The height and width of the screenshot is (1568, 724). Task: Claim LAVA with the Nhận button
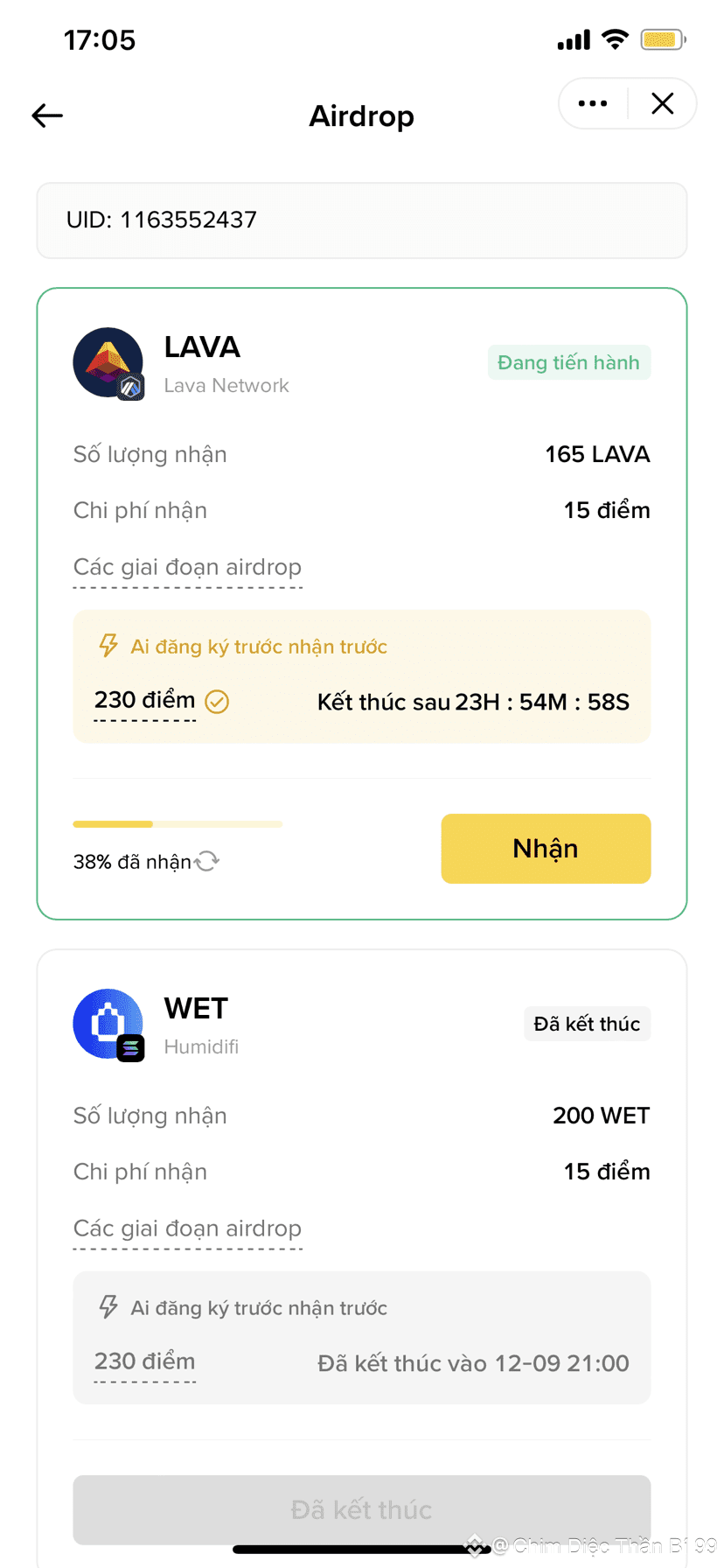tap(546, 849)
